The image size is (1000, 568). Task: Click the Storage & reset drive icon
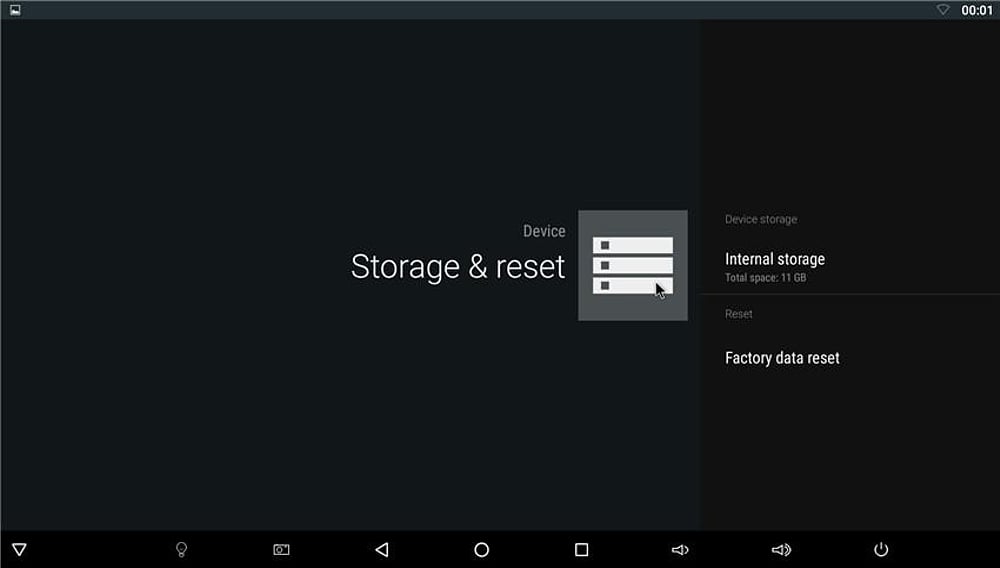click(x=632, y=265)
